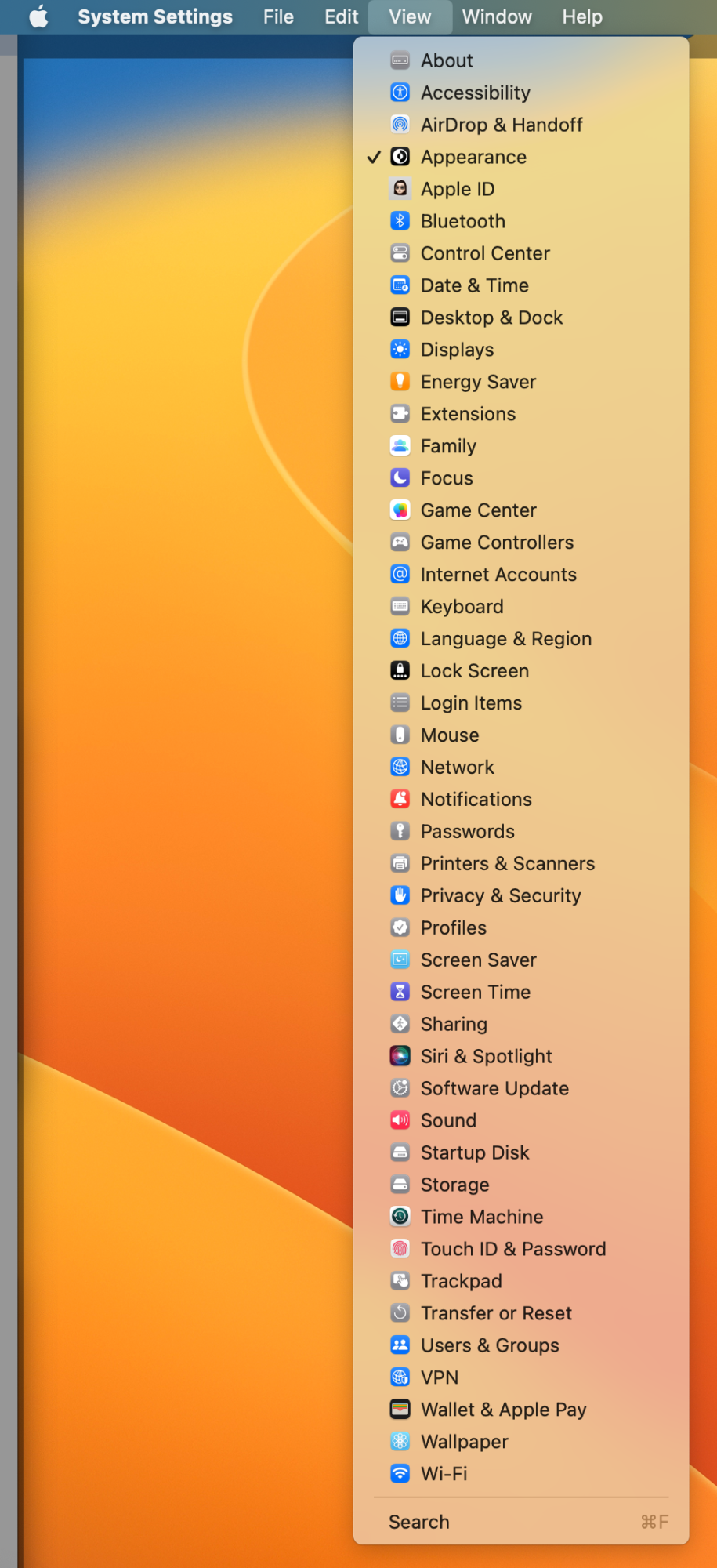This screenshot has width=717, height=1568.
Task: Click the Passwords key icon
Action: [400, 832]
